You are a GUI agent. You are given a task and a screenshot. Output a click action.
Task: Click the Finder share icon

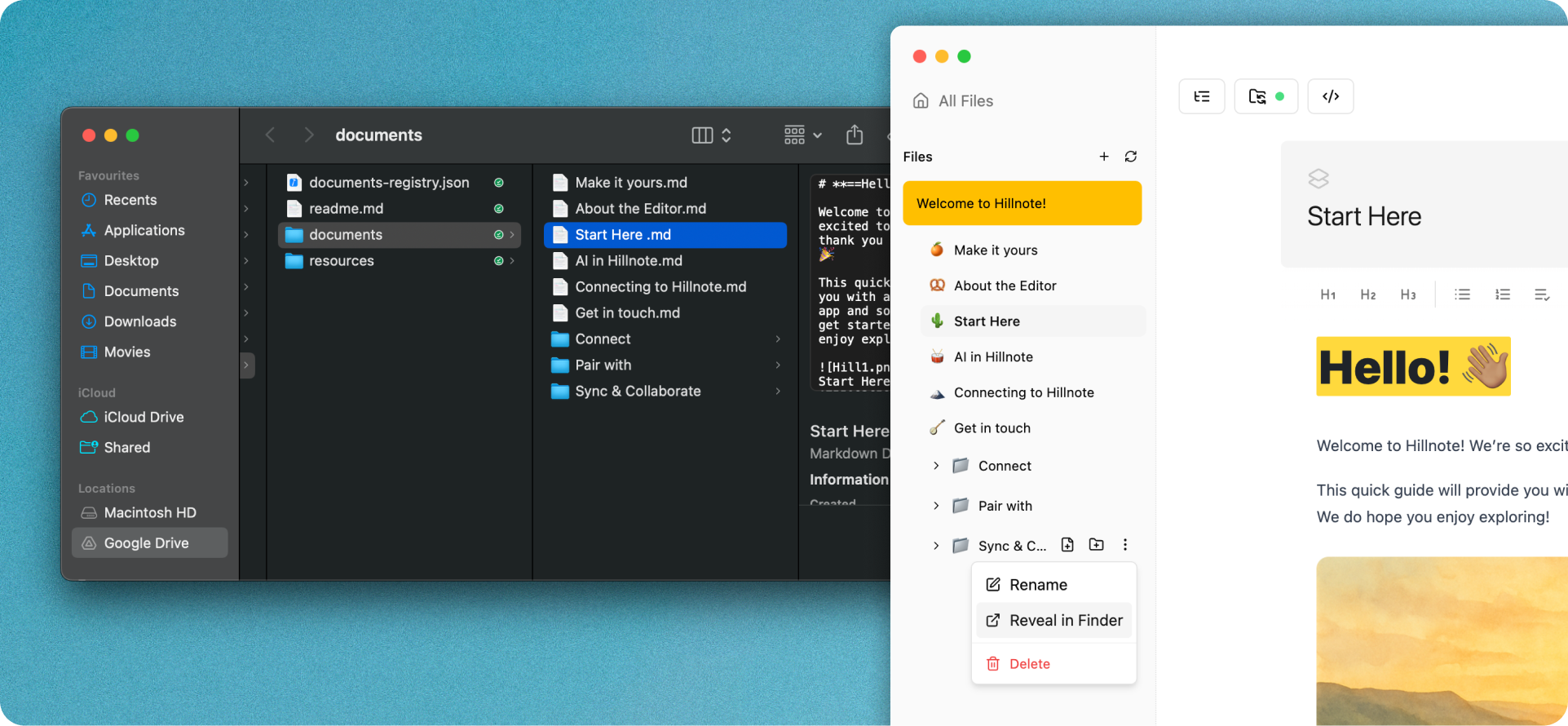855,135
